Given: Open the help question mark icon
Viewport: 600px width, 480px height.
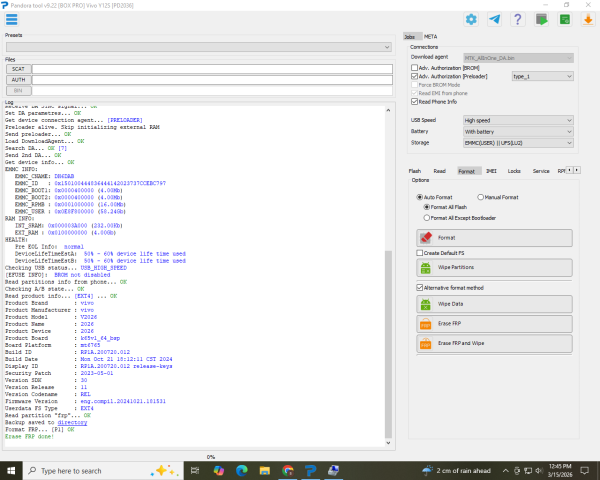Looking at the screenshot, I should pos(518,19).
